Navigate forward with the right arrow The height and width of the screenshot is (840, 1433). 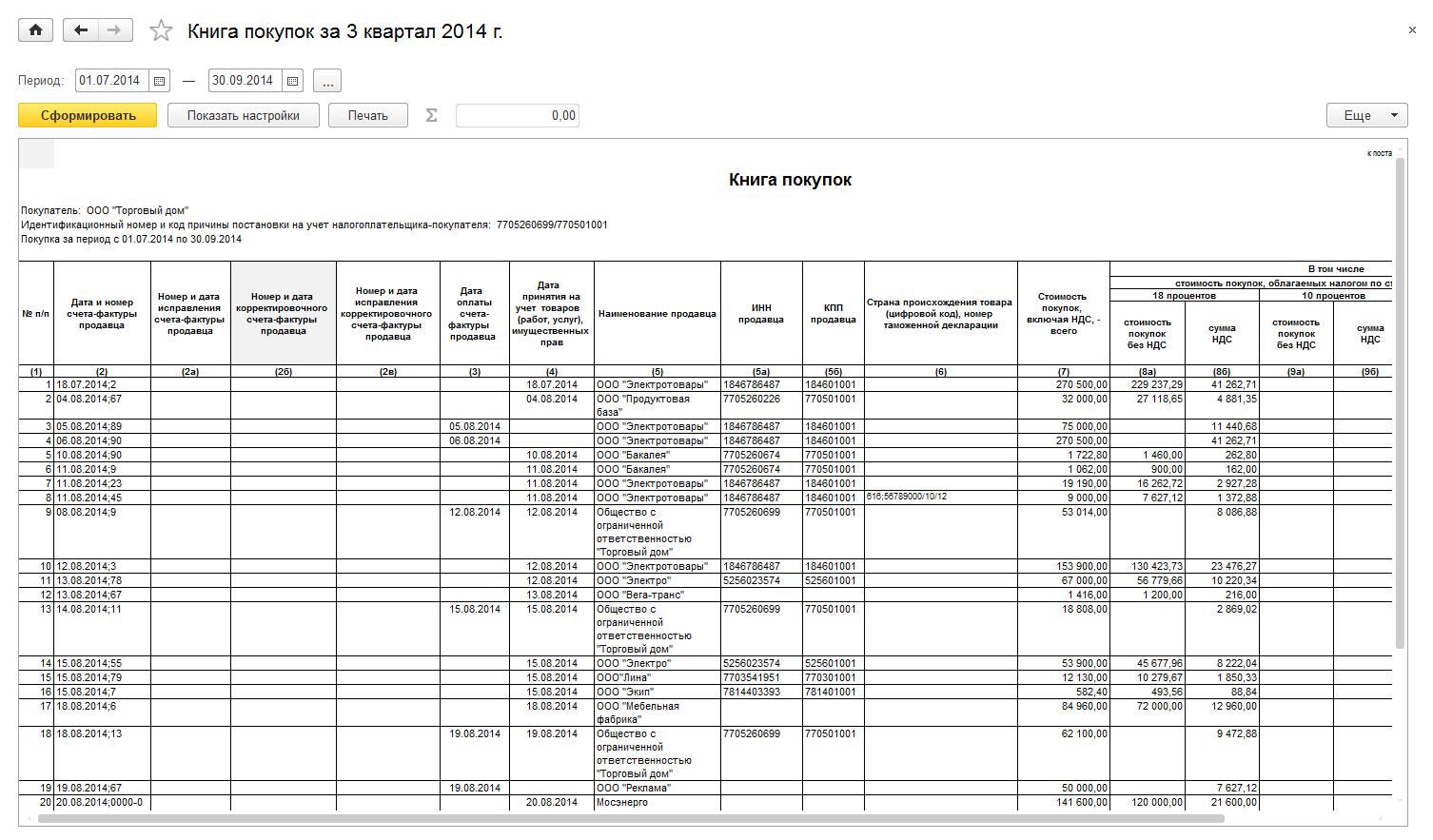(115, 30)
